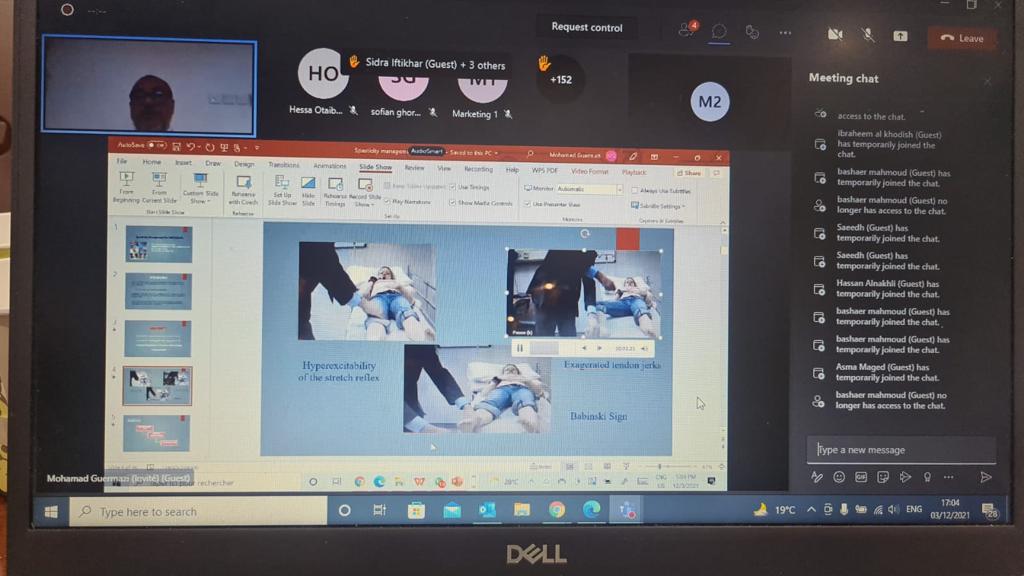The width and height of the screenshot is (1024, 576).
Task: Select the Slide Show ribbon tab
Action: tap(376, 167)
